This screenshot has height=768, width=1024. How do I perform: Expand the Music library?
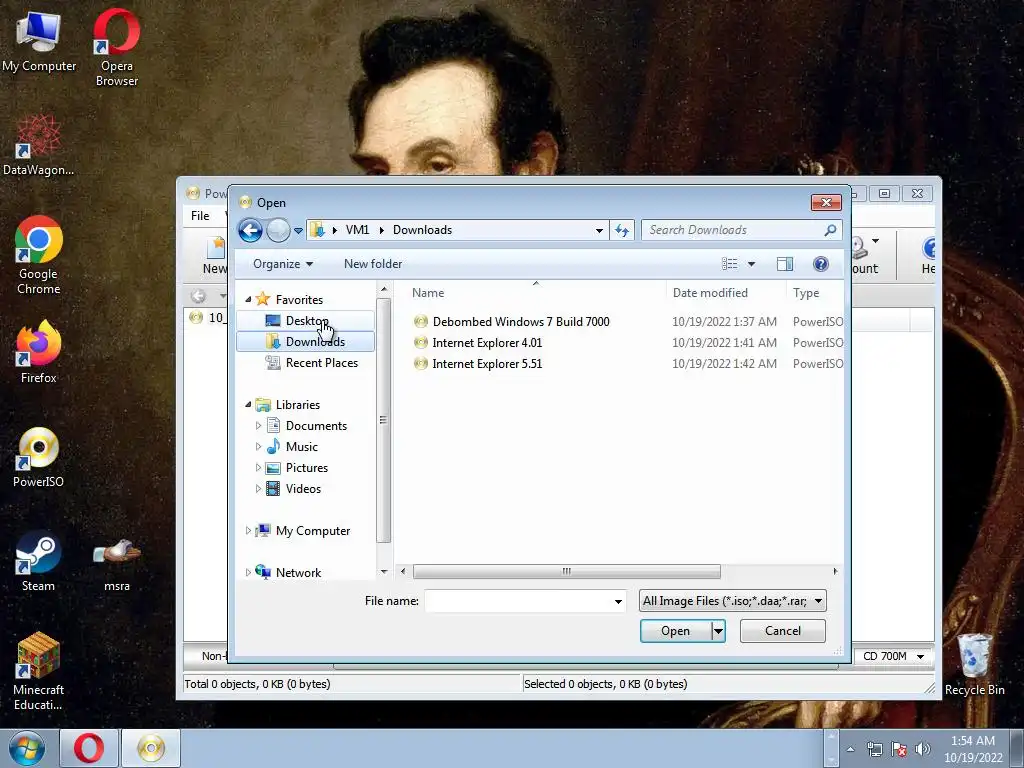coord(258,447)
